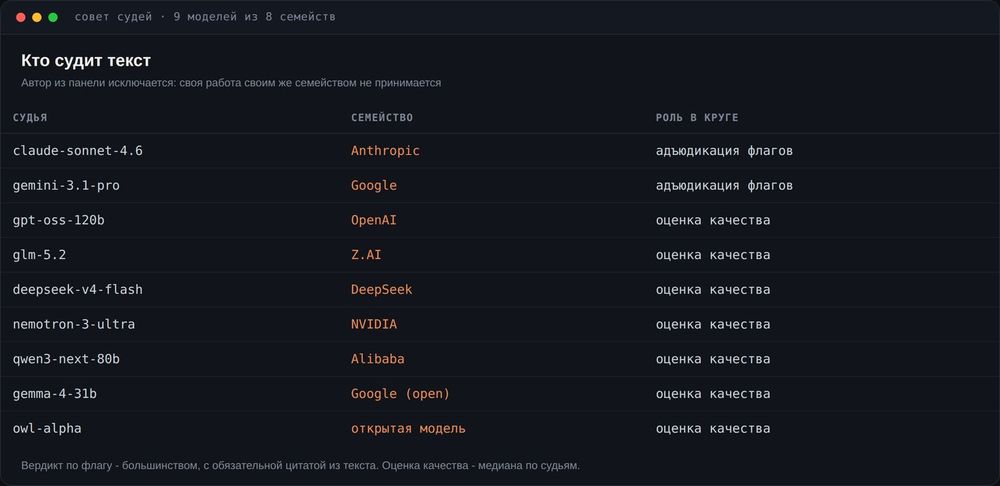
Task: Click 'оценка качества' in deepseek-v4-flash row
Action: 713,290
